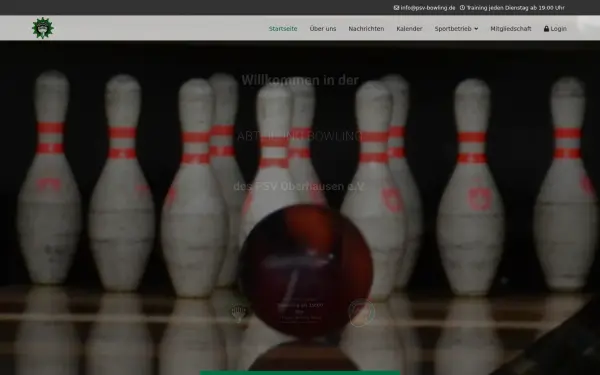
Task: Click the 'Willkommen in der' heading
Action: click(x=300, y=80)
